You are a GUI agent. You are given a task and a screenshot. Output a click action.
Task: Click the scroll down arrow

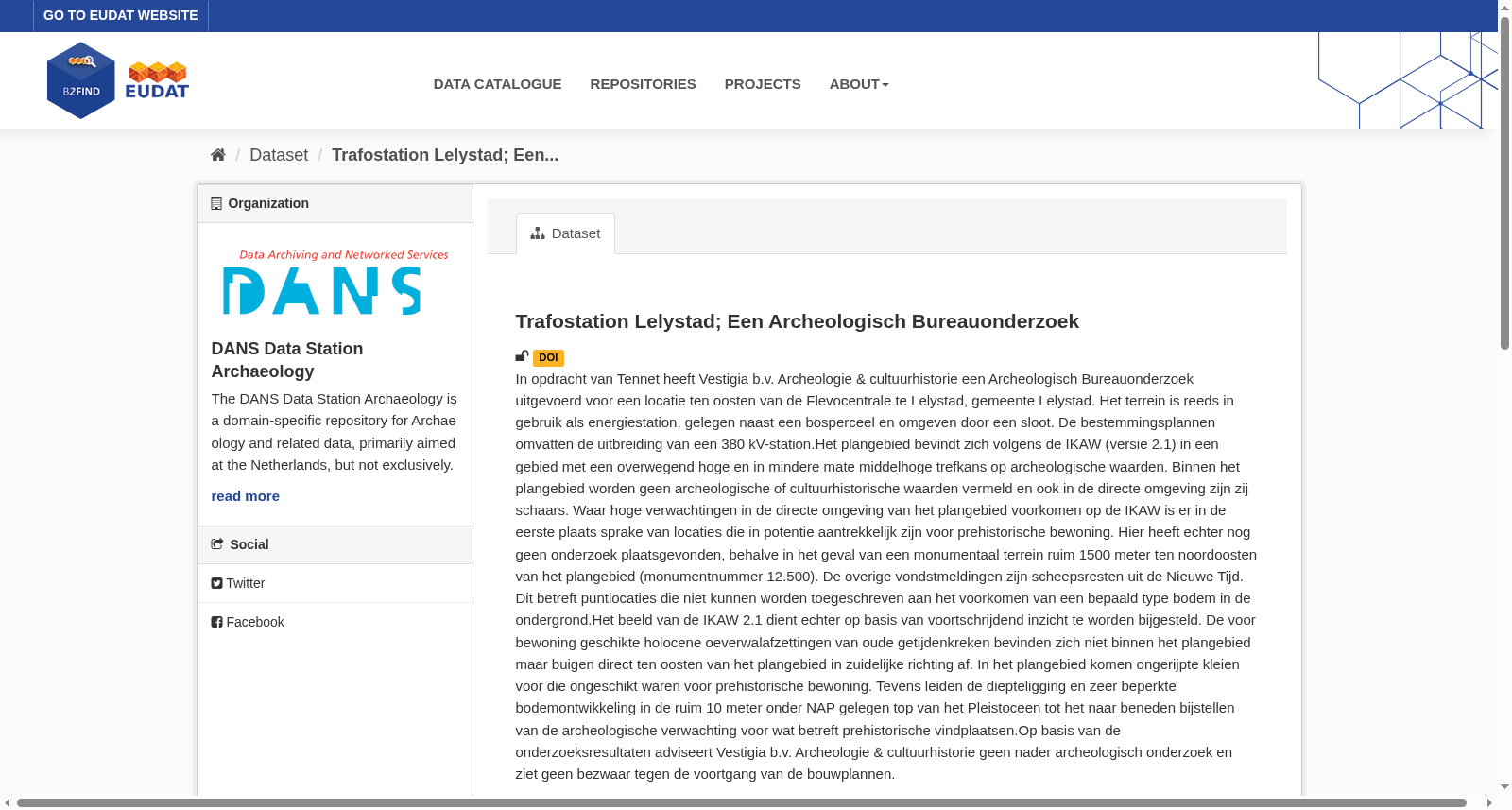(x=1504, y=786)
